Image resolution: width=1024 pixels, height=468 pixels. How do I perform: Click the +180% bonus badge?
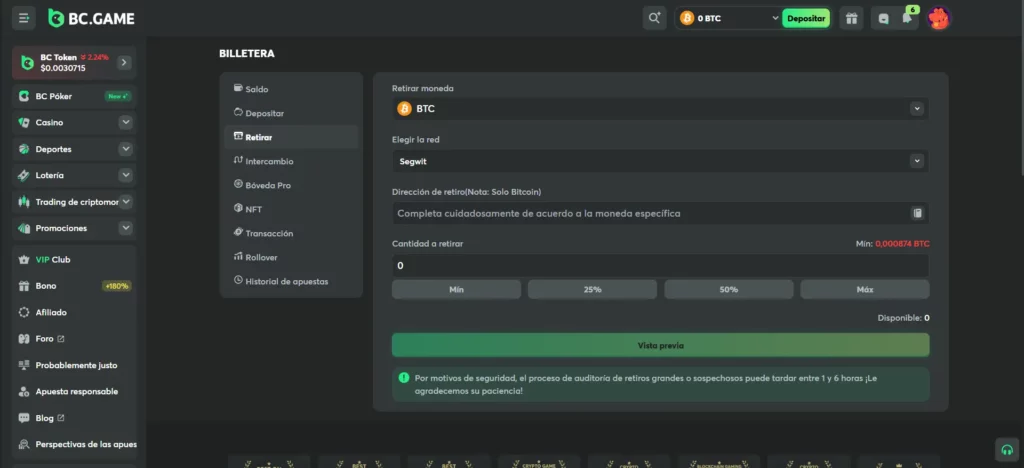(117, 286)
